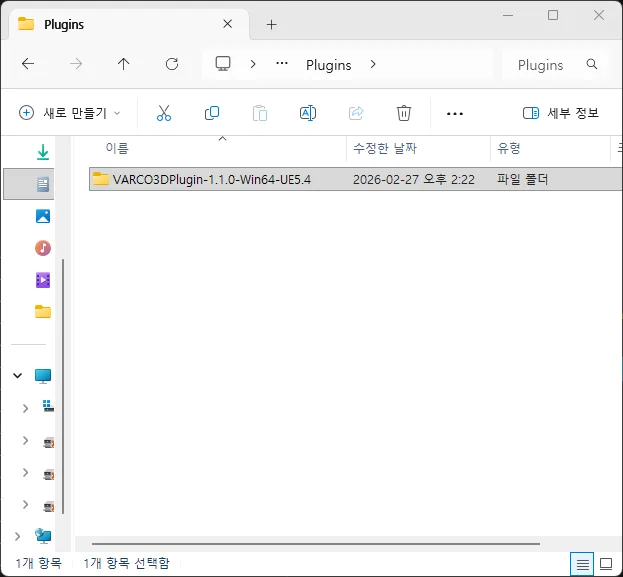Click the Paste clipboard icon
Screen dimensions: 623x577
coord(260,113)
